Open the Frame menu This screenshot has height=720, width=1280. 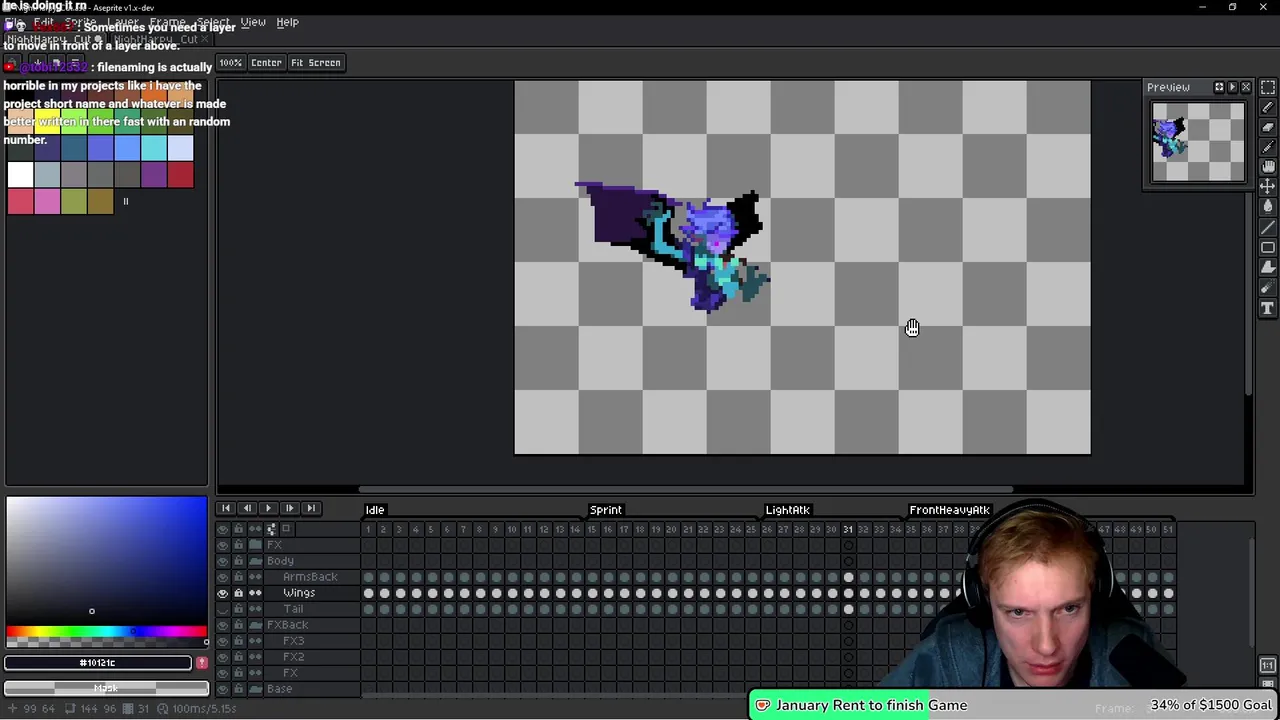tap(167, 22)
